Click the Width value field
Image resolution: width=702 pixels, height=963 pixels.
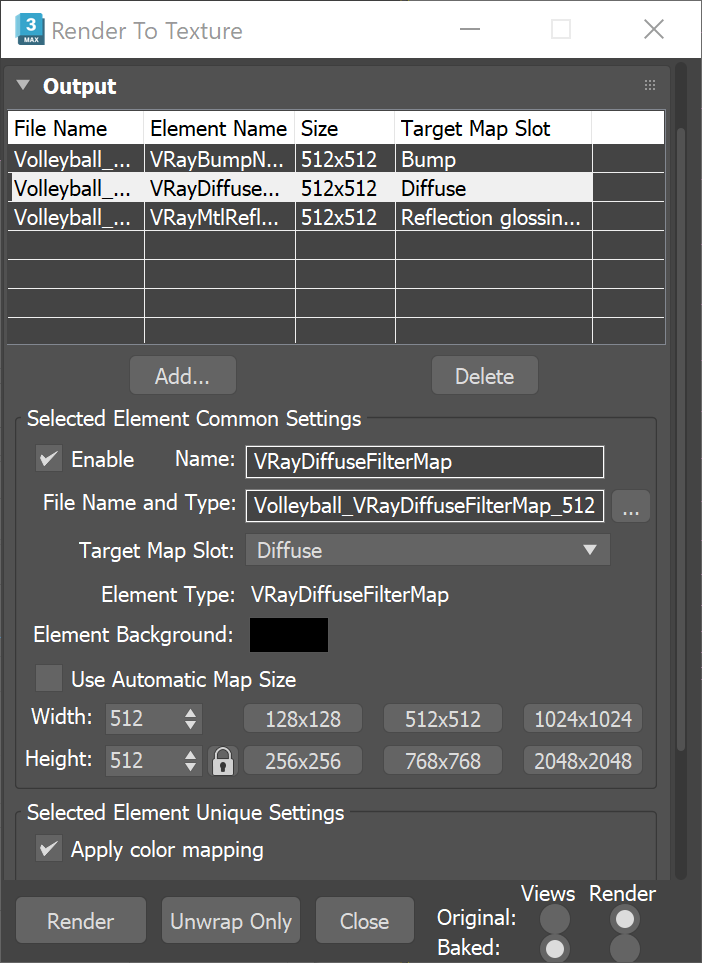tap(144, 719)
